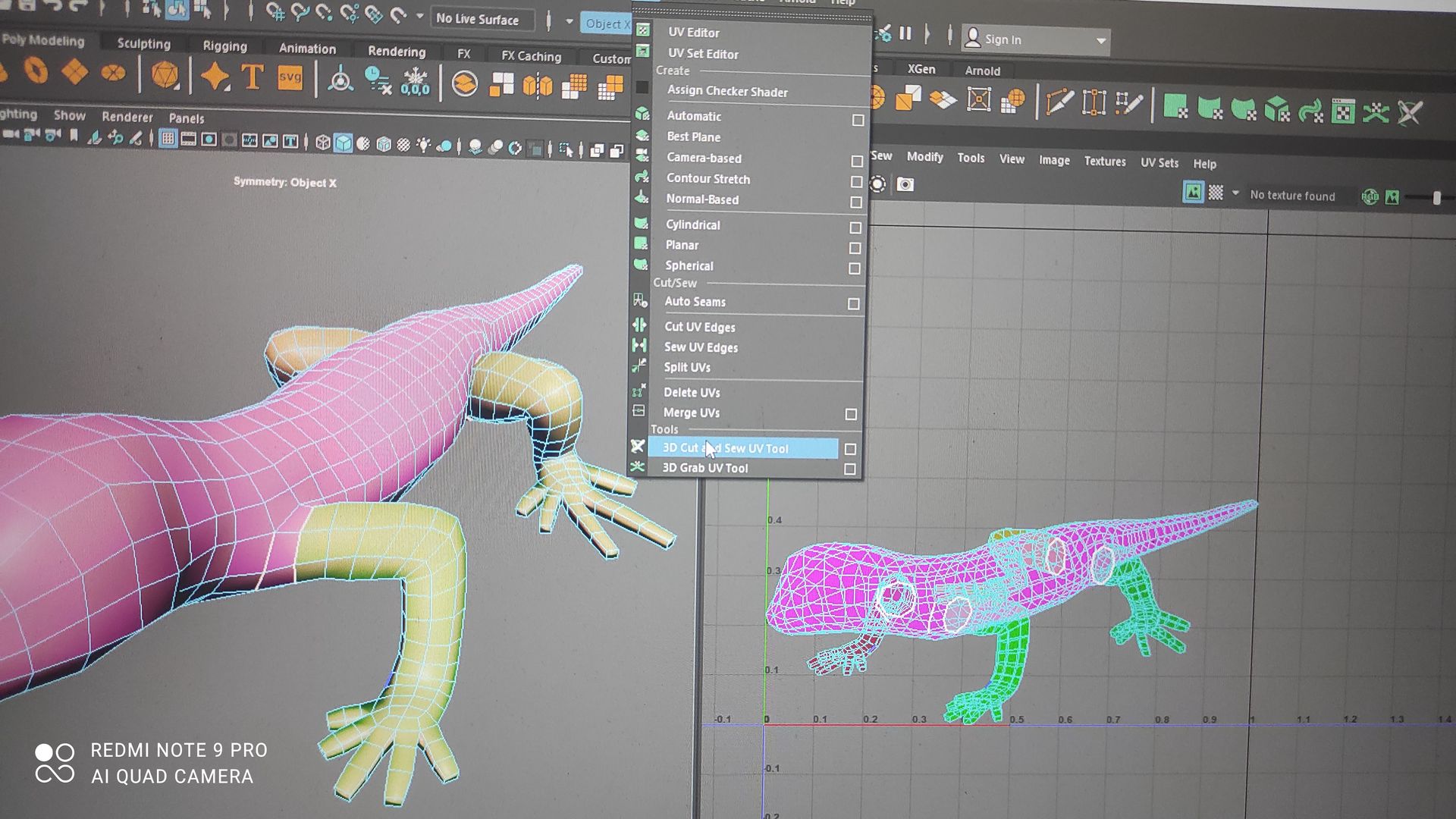Click the No texture found field

[1292, 196]
